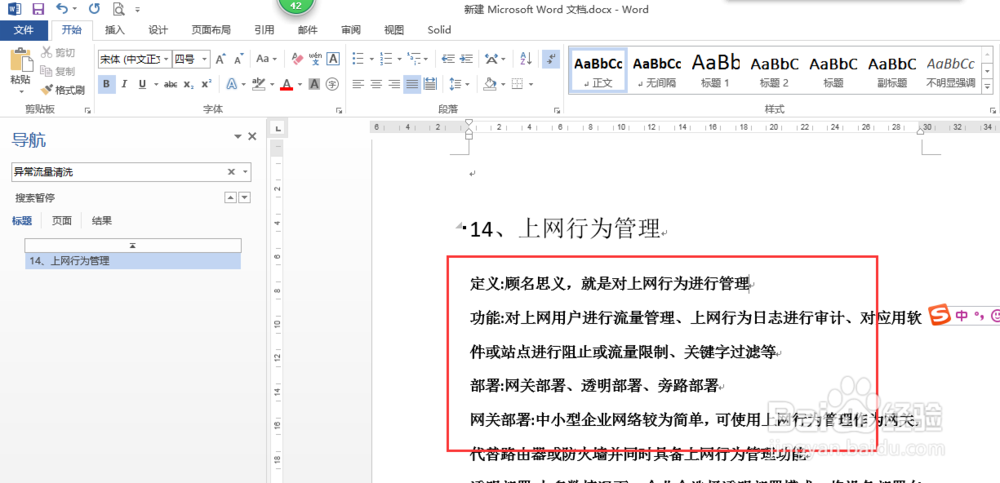Apply the 副标题 style
This screenshot has width=1000, height=483.
click(x=892, y=70)
